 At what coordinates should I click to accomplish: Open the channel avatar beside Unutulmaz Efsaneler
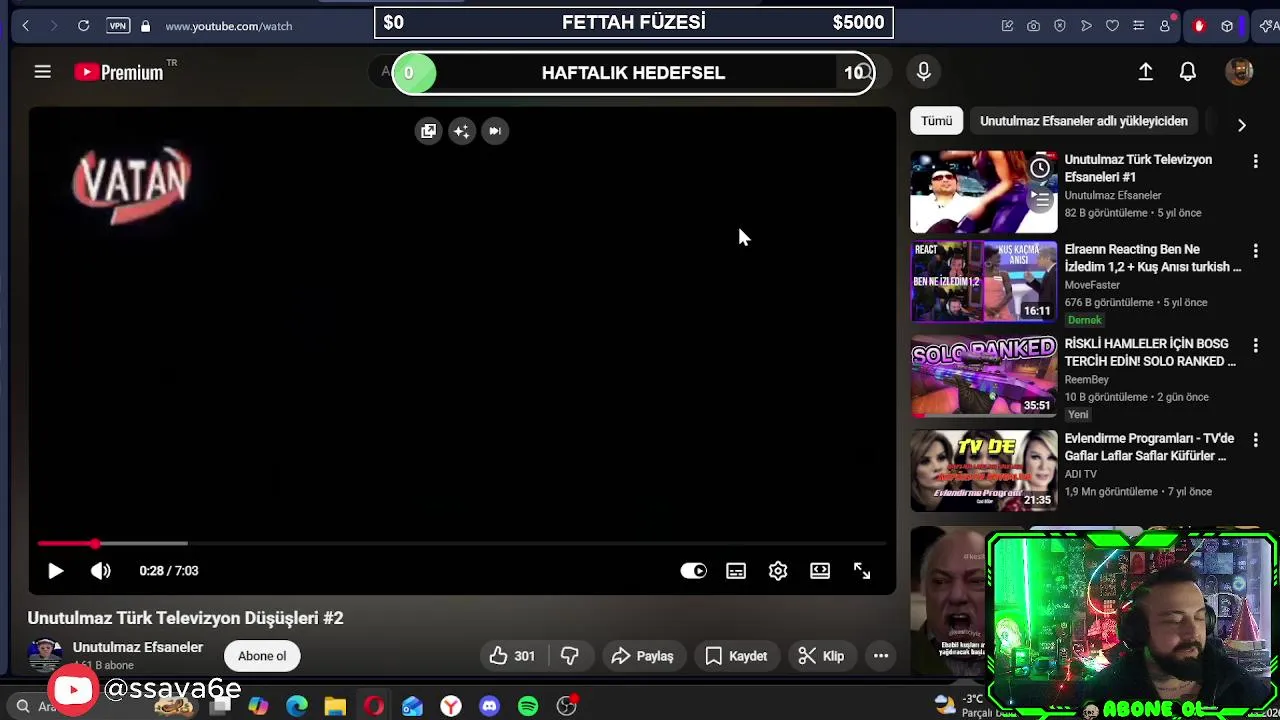[x=45, y=655]
